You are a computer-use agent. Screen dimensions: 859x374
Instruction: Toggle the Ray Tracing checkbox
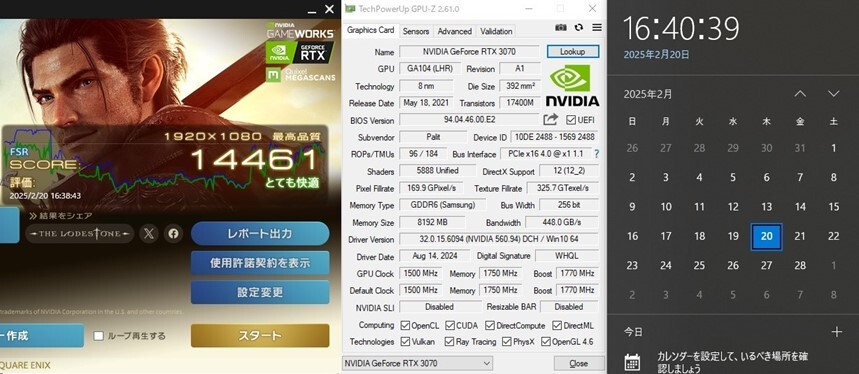click(449, 342)
